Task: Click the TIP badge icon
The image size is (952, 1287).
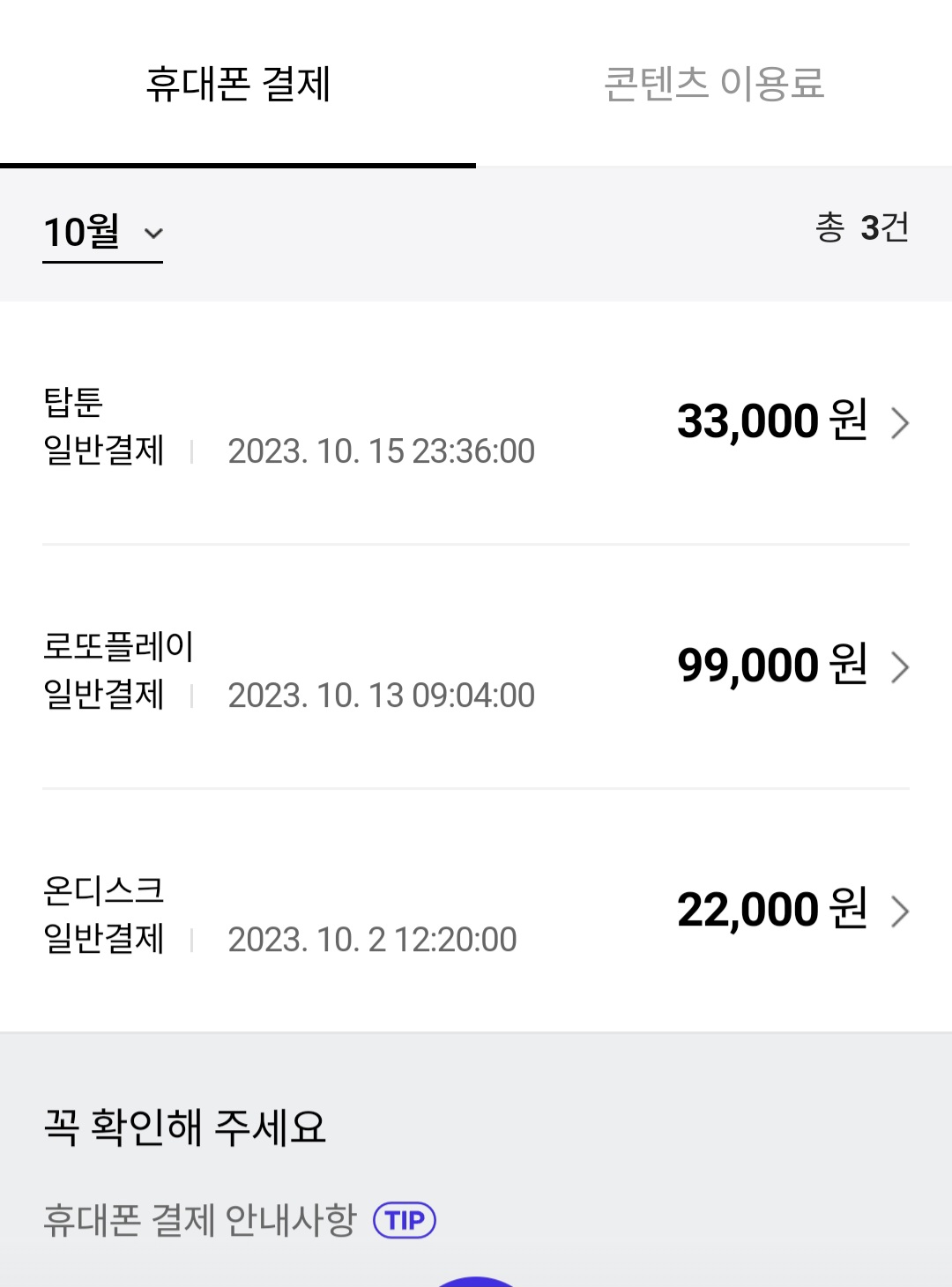Action: coord(405,1221)
